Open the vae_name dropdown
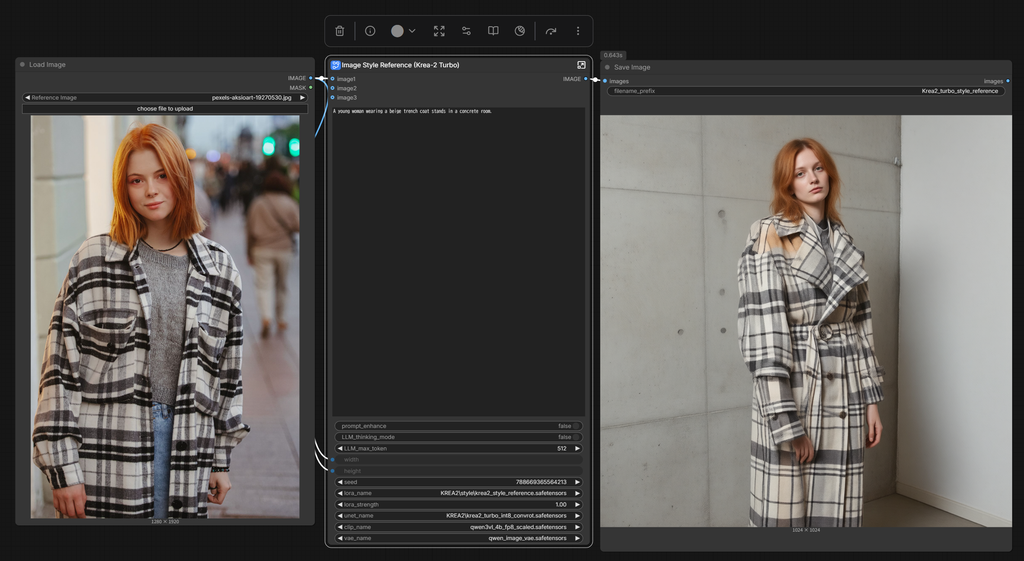The image size is (1024, 561). [458, 538]
